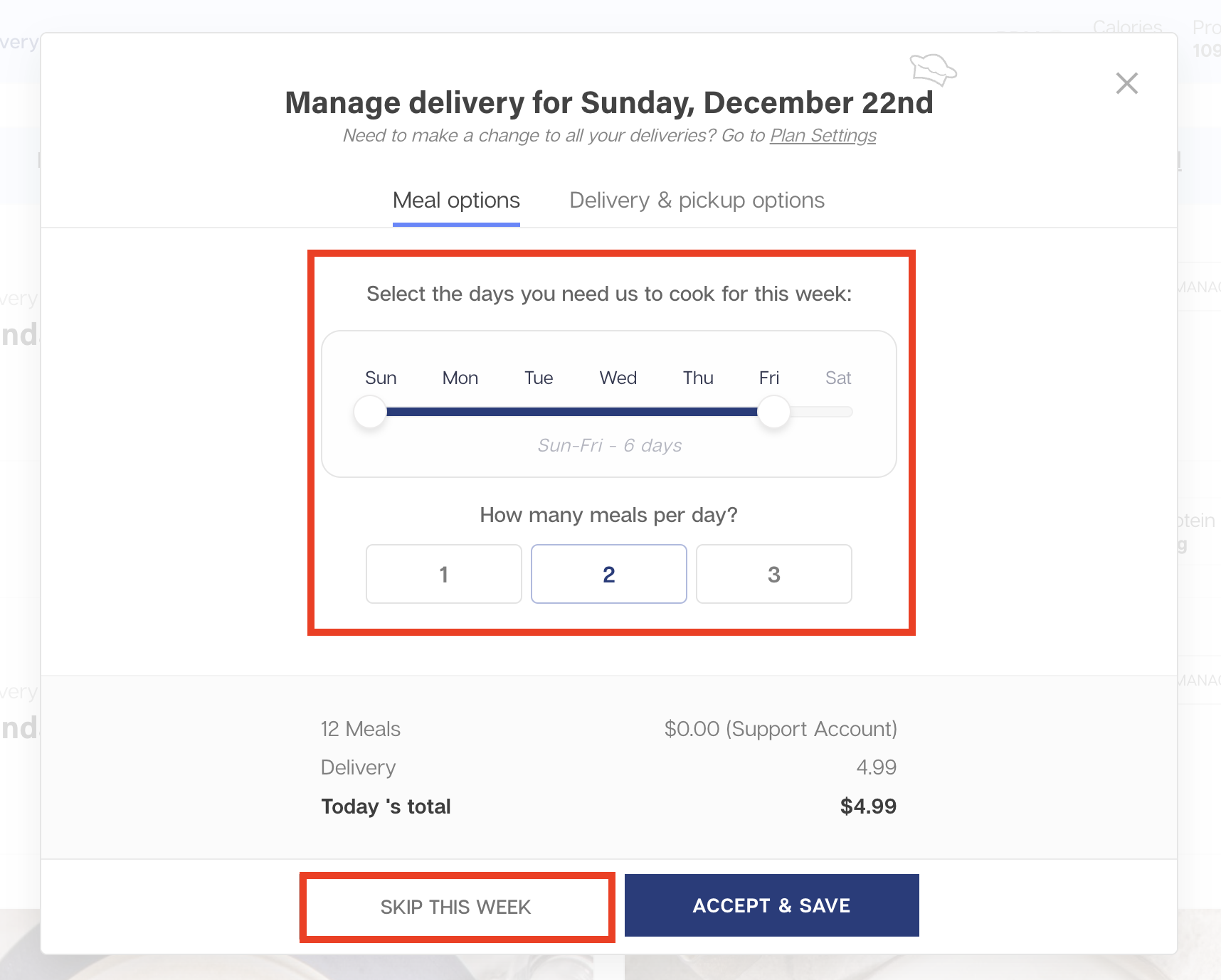1221x980 pixels.
Task: Click the Wed label on day slider
Action: pyautogui.click(x=618, y=378)
